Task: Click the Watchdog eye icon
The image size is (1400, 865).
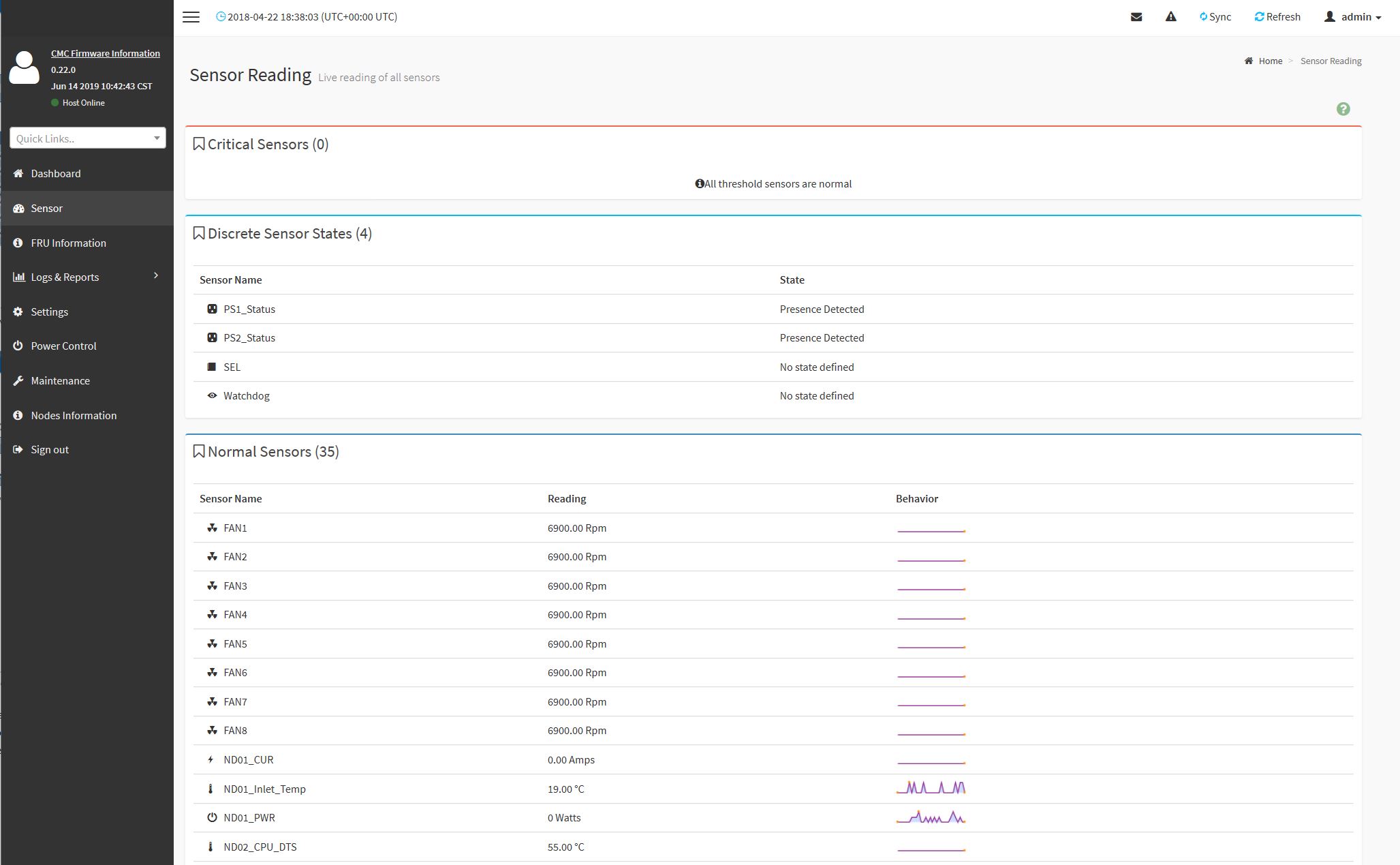Action: pos(212,396)
